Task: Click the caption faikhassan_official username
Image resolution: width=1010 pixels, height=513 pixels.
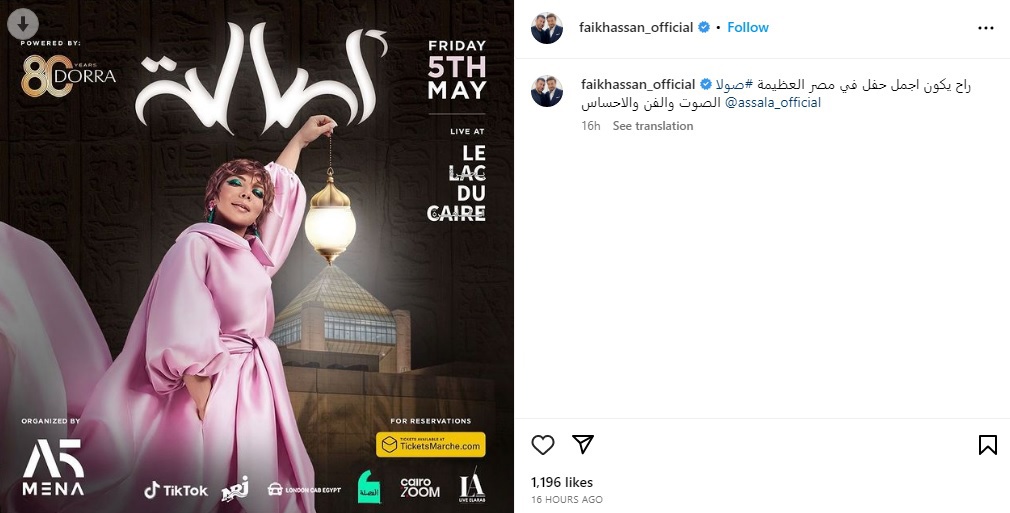Action: tap(638, 84)
